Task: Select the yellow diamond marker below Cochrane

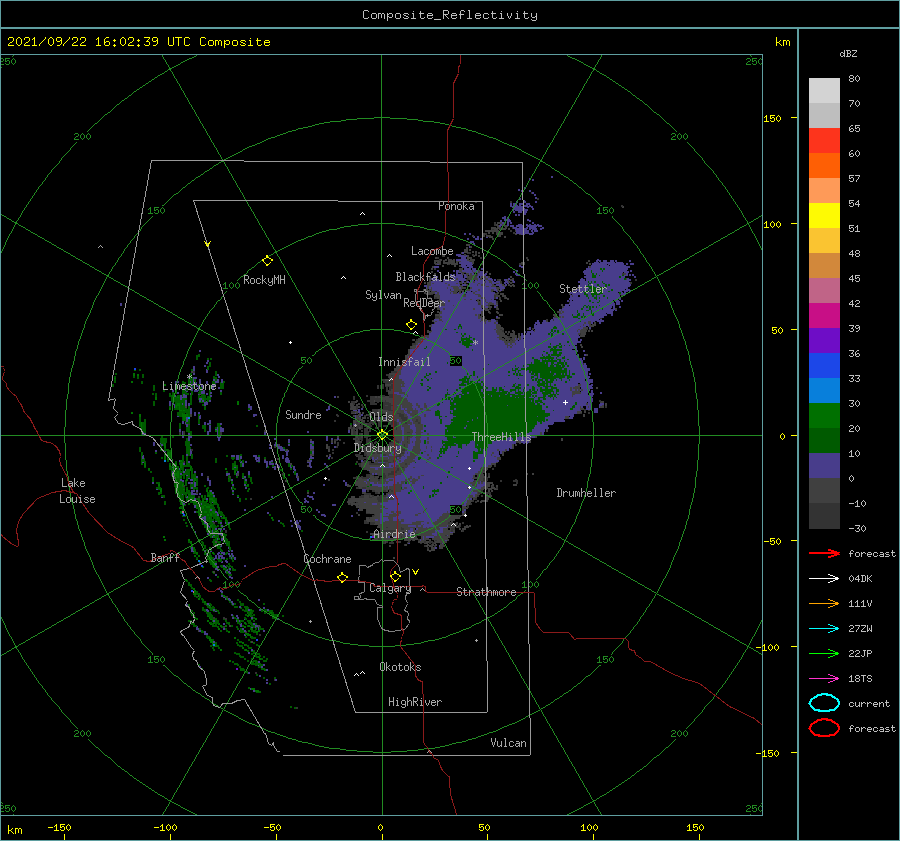Action: [342, 578]
